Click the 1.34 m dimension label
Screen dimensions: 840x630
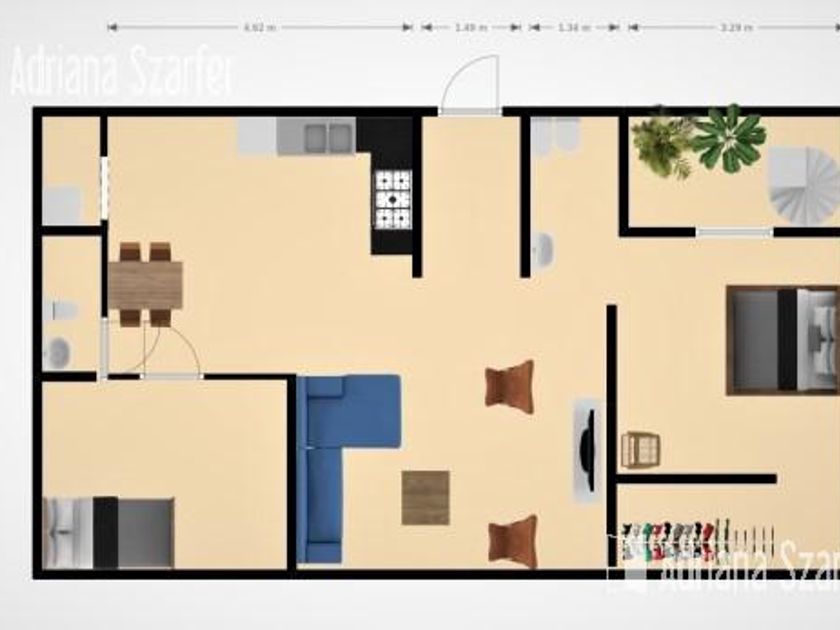[x=574, y=28]
